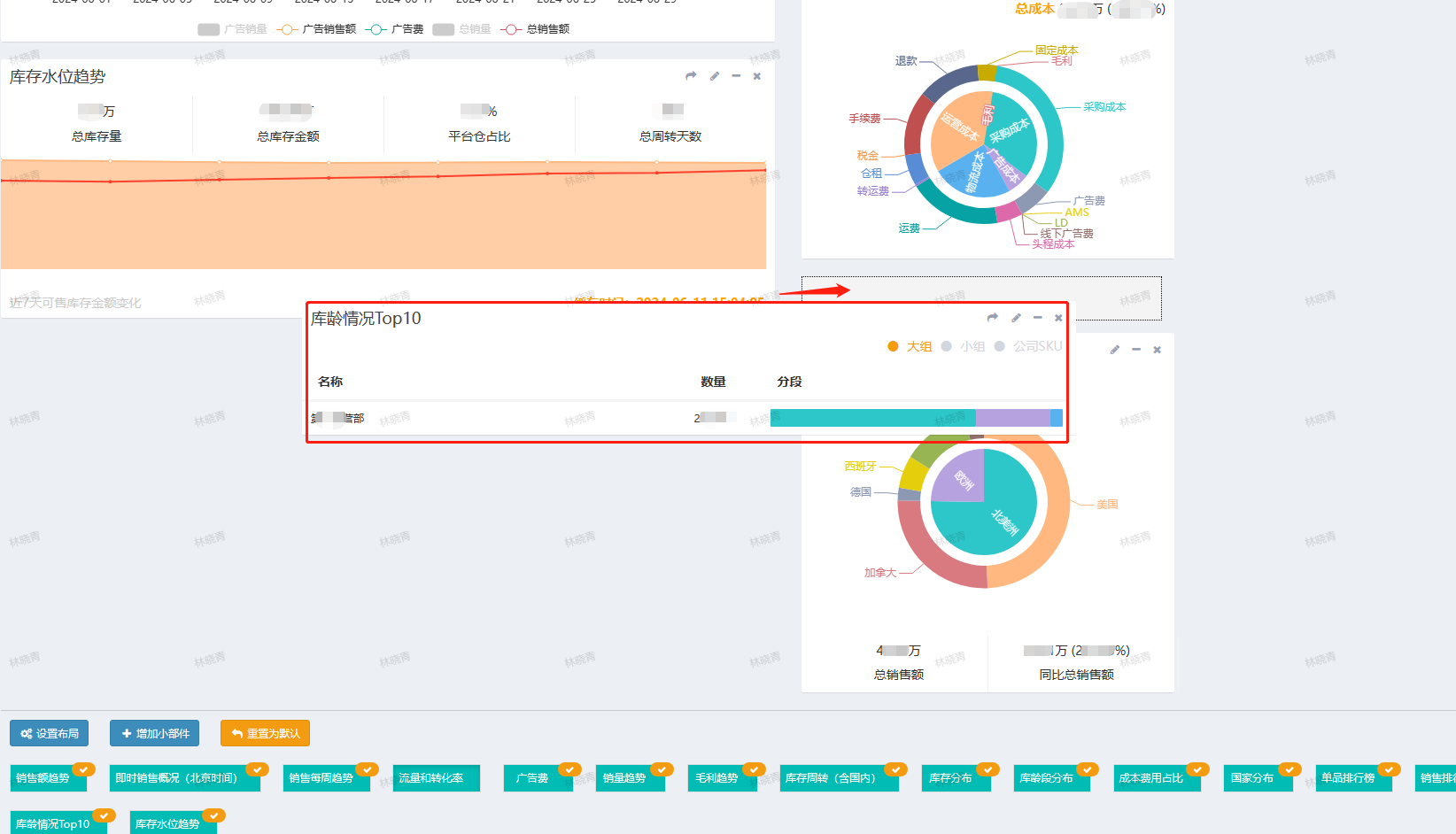Collapse the 库存水位趋势 panel with minus icon

[x=736, y=76]
